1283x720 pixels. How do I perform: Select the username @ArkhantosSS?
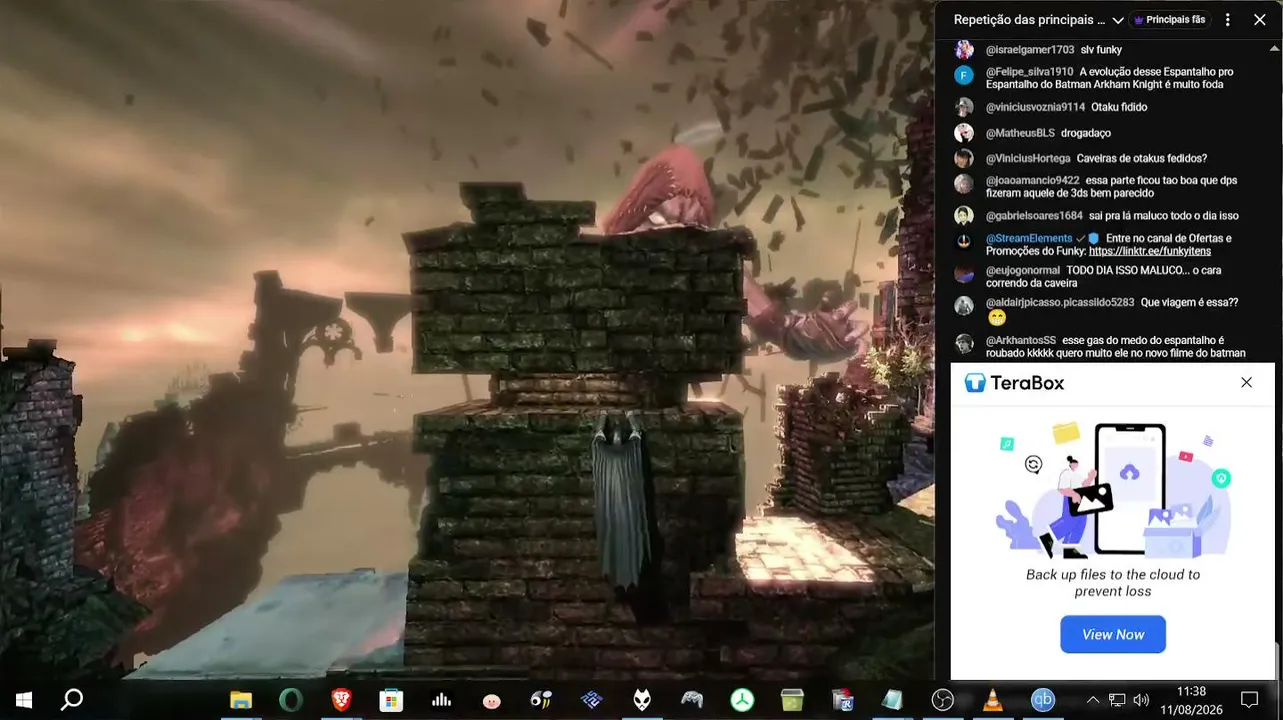(1021, 340)
